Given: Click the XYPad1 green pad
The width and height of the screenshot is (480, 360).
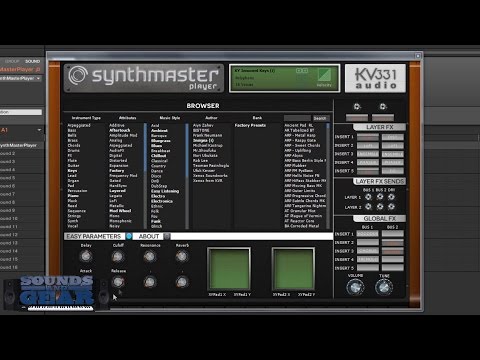Looking at the screenshot, I should coord(229,269).
